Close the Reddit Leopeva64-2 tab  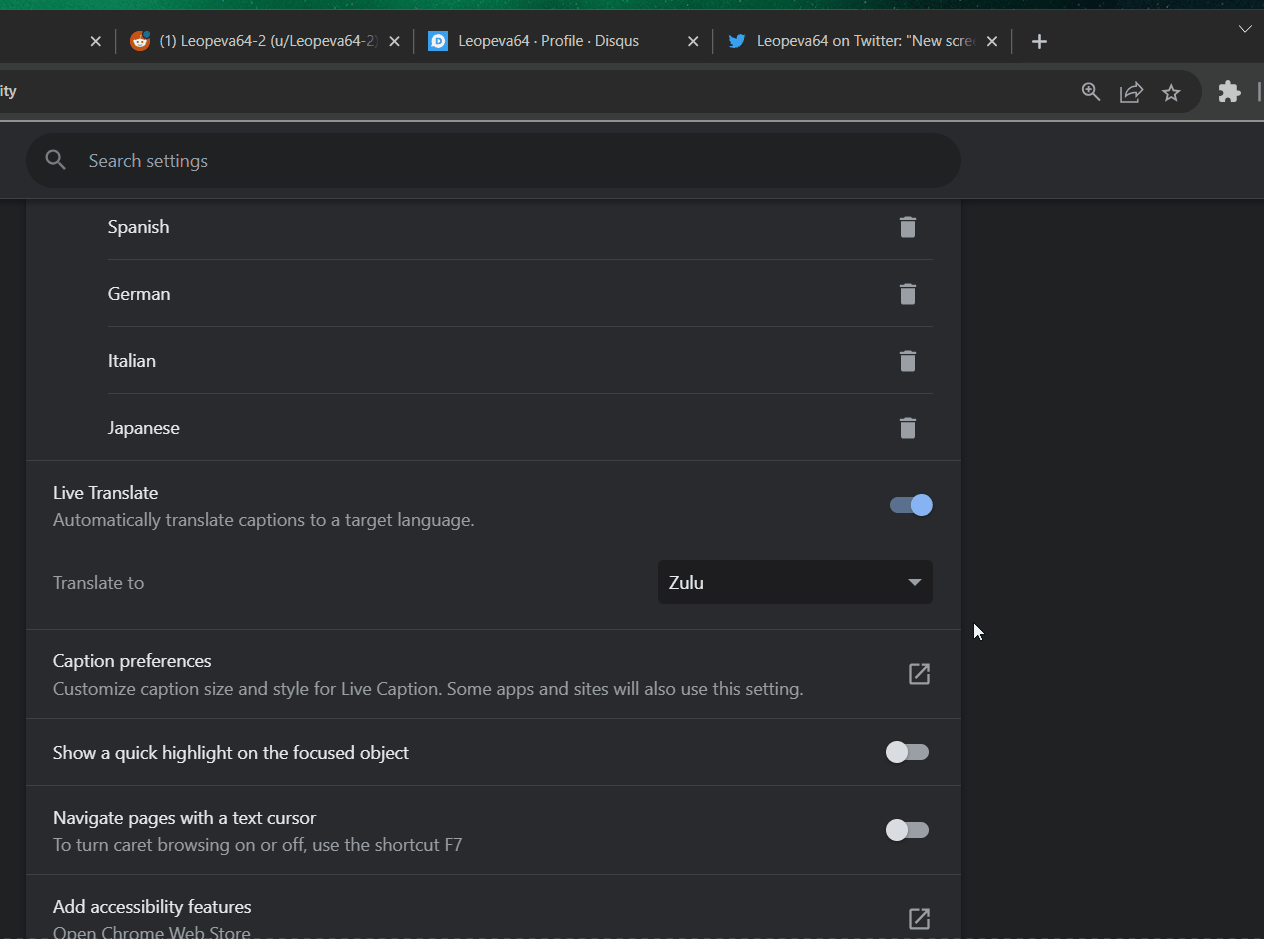pyautogui.click(x=394, y=41)
